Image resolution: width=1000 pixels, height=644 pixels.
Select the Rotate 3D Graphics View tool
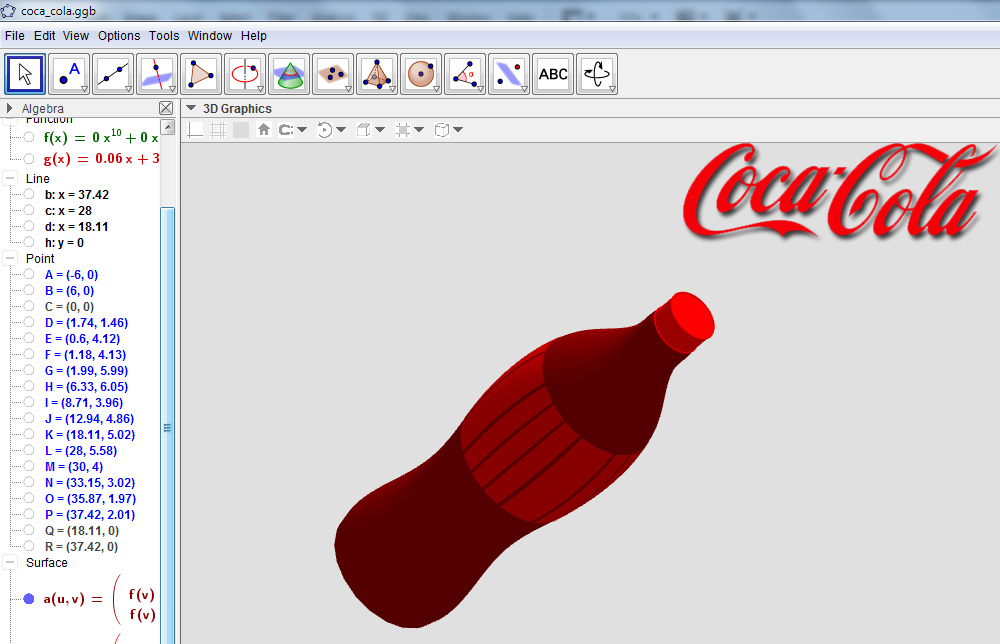point(597,74)
